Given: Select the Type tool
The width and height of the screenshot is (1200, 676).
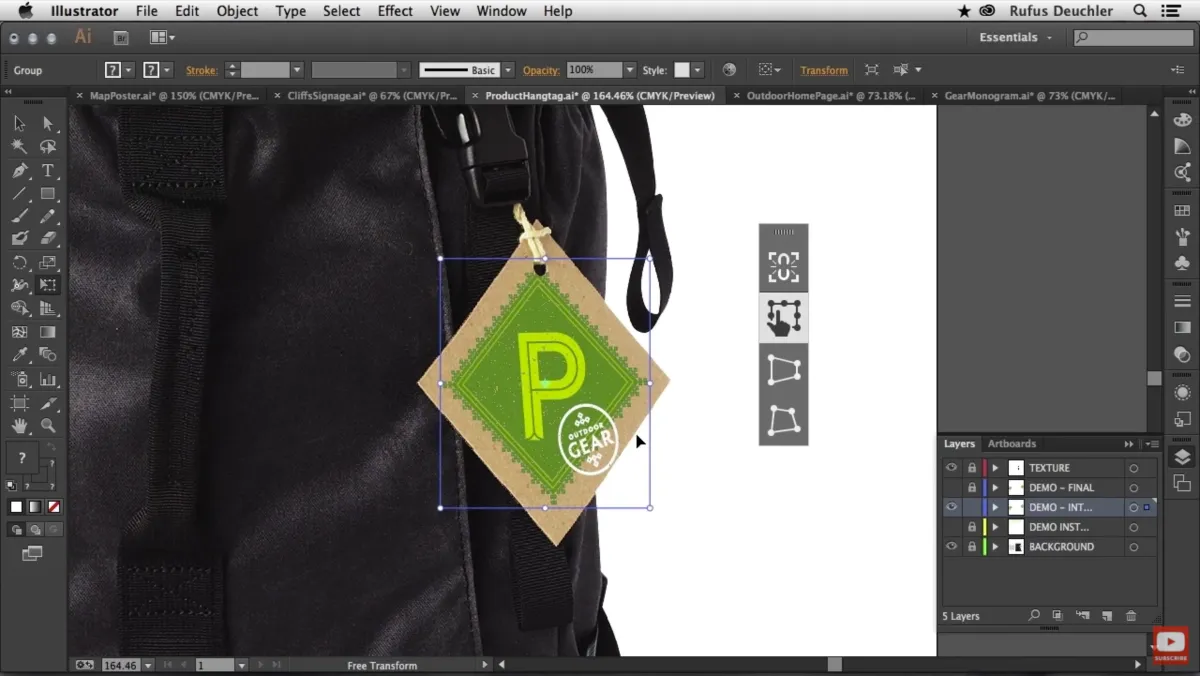Looking at the screenshot, I should [47, 171].
